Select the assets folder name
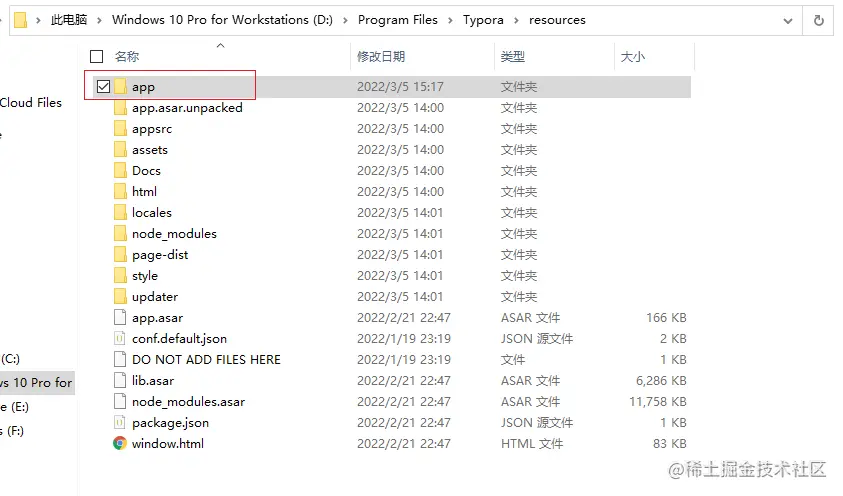843x496 pixels. click(149, 149)
